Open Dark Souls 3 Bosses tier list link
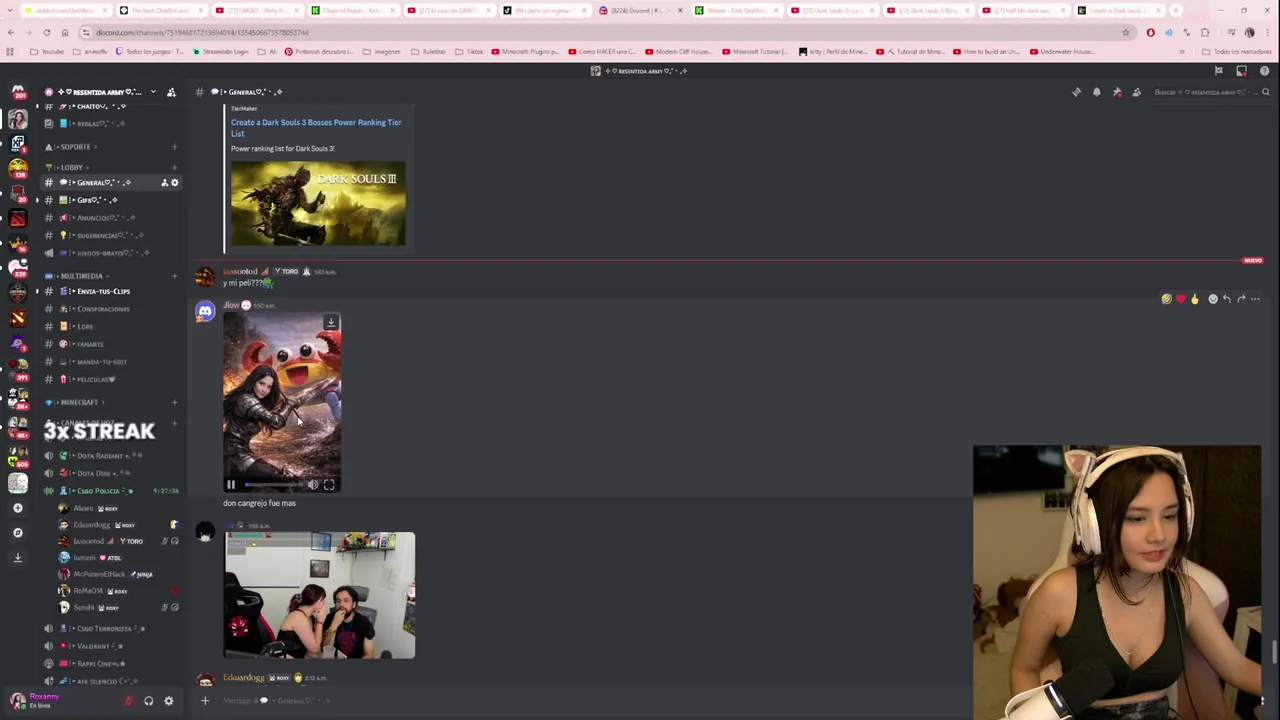This screenshot has width=1280, height=720. tap(316, 127)
